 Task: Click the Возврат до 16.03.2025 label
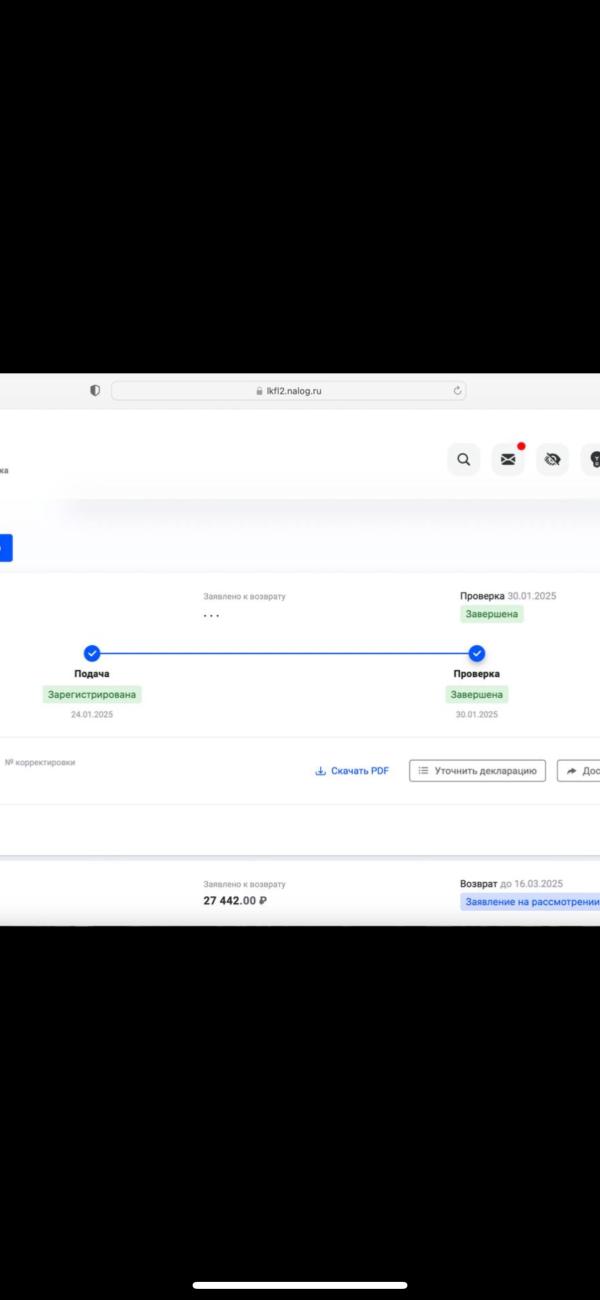point(512,884)
